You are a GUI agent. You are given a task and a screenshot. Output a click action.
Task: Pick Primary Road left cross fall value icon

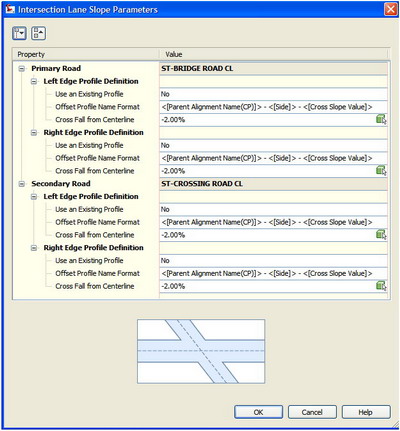[x=381, y=119]
